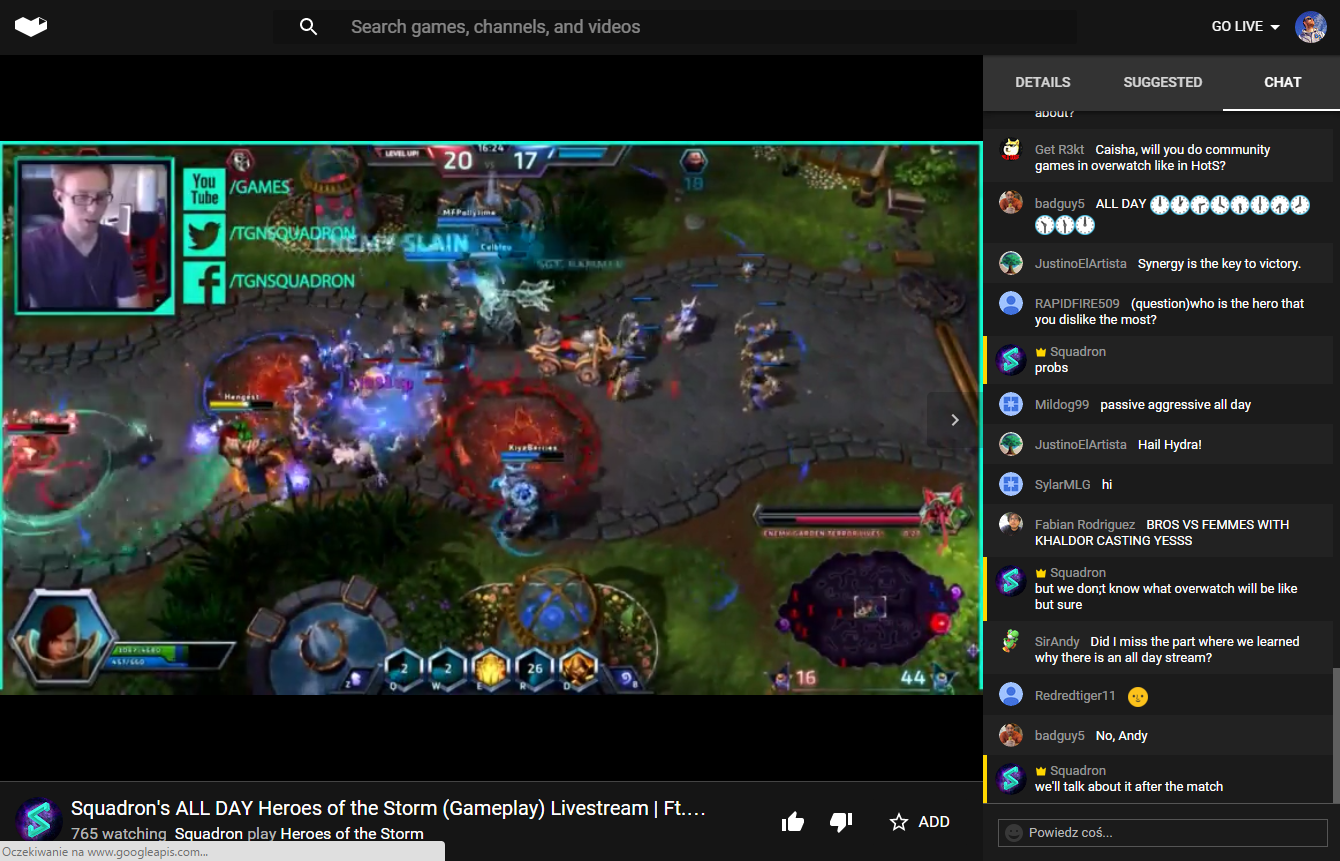Viewport: 1340px width, 861px height.
Task: Click the next arrow on the video
Action: pyautogui.click(x=954, y=420)
